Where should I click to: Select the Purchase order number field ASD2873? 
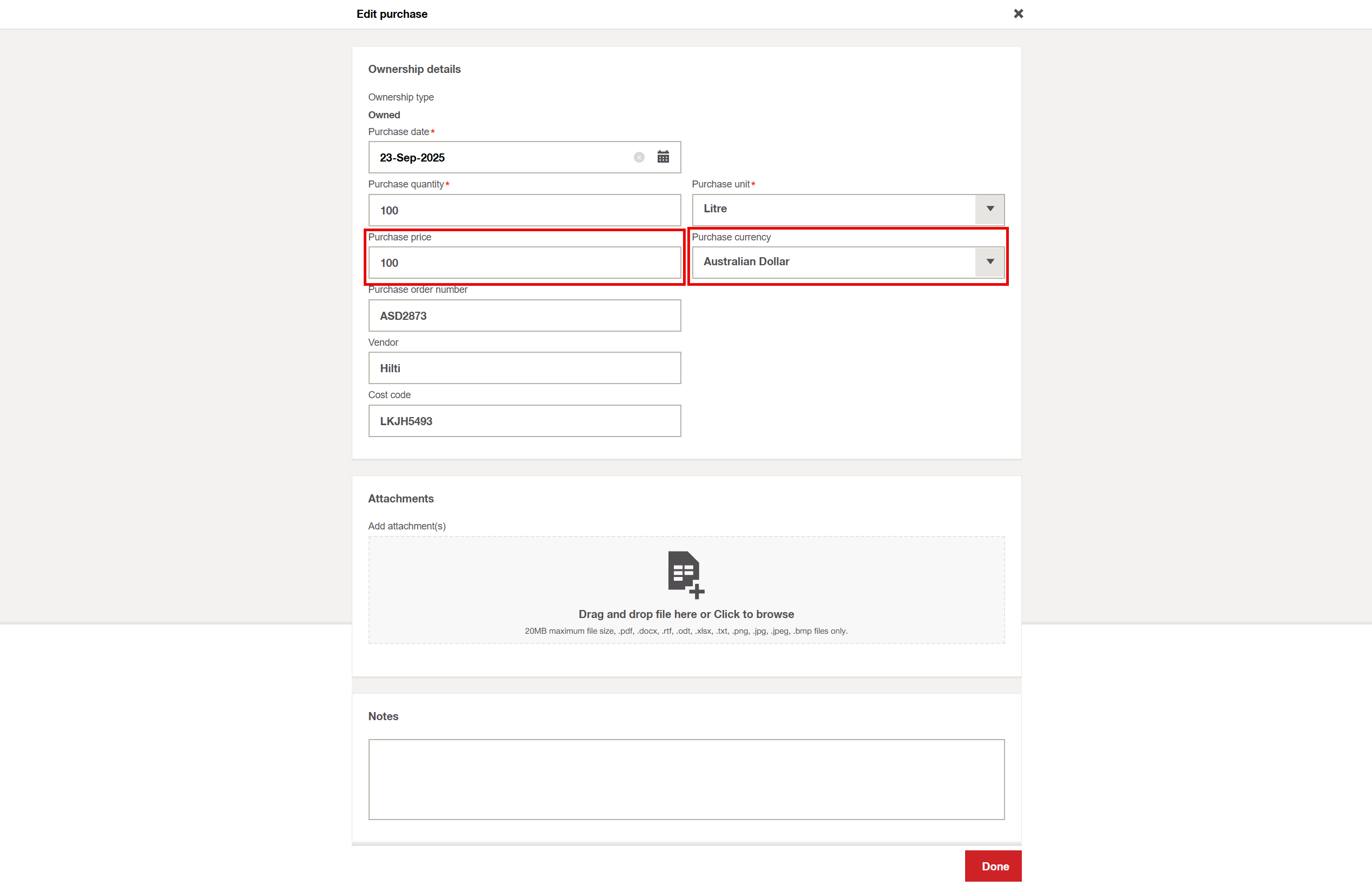pyautogui.click(x=524, y=316)
